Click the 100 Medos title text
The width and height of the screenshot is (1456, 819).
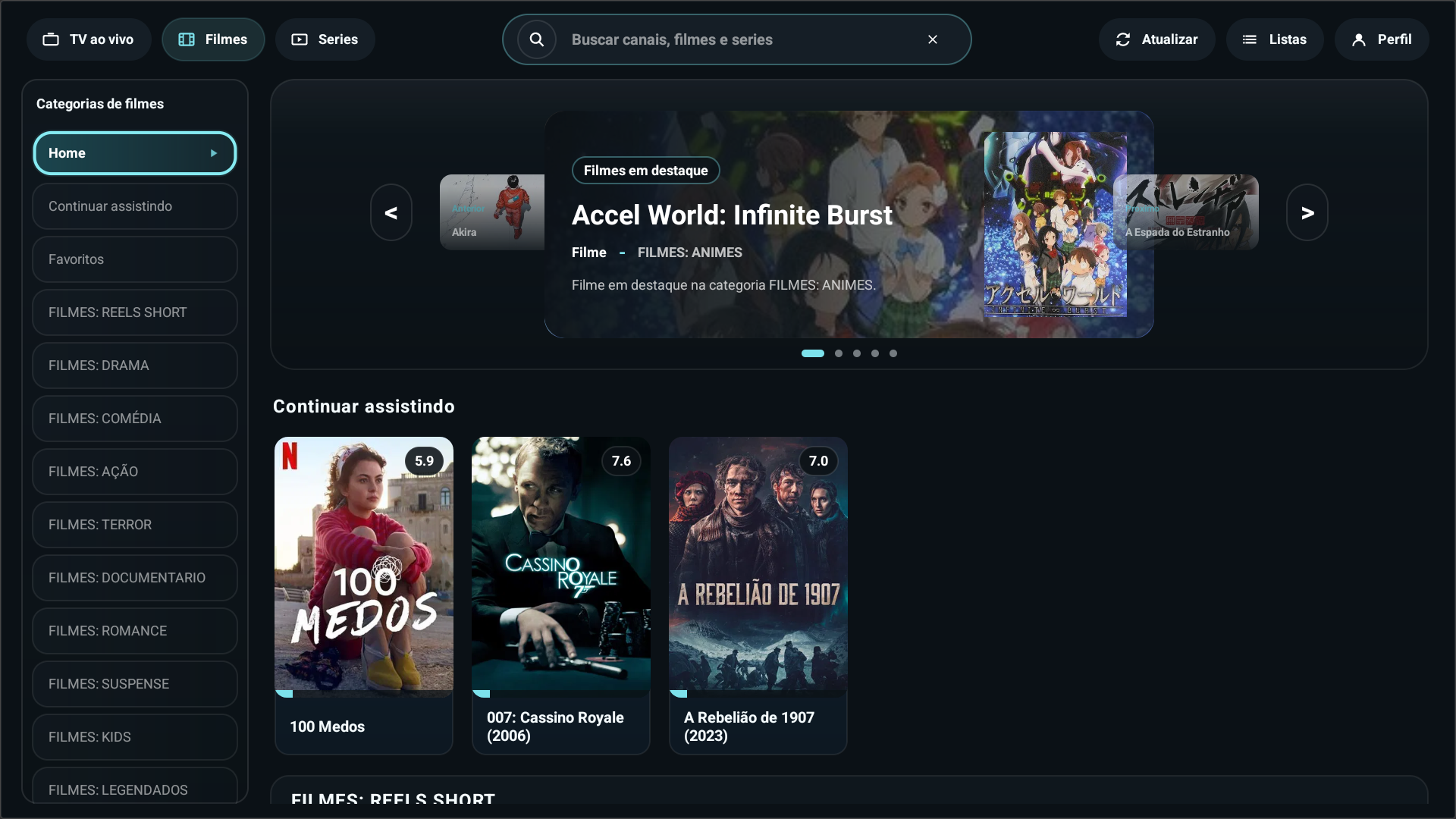(x=328, y=726)
